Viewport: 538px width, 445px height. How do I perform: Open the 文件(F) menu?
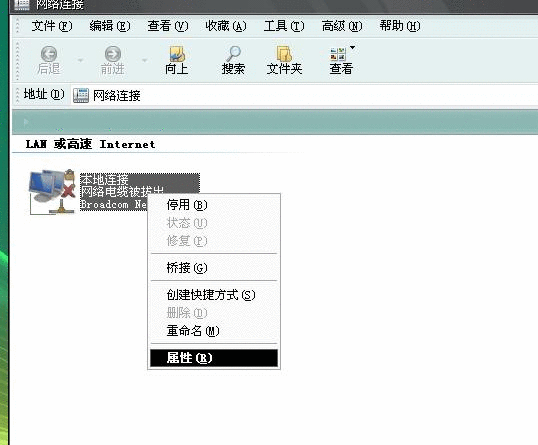(x=52, y=26)
